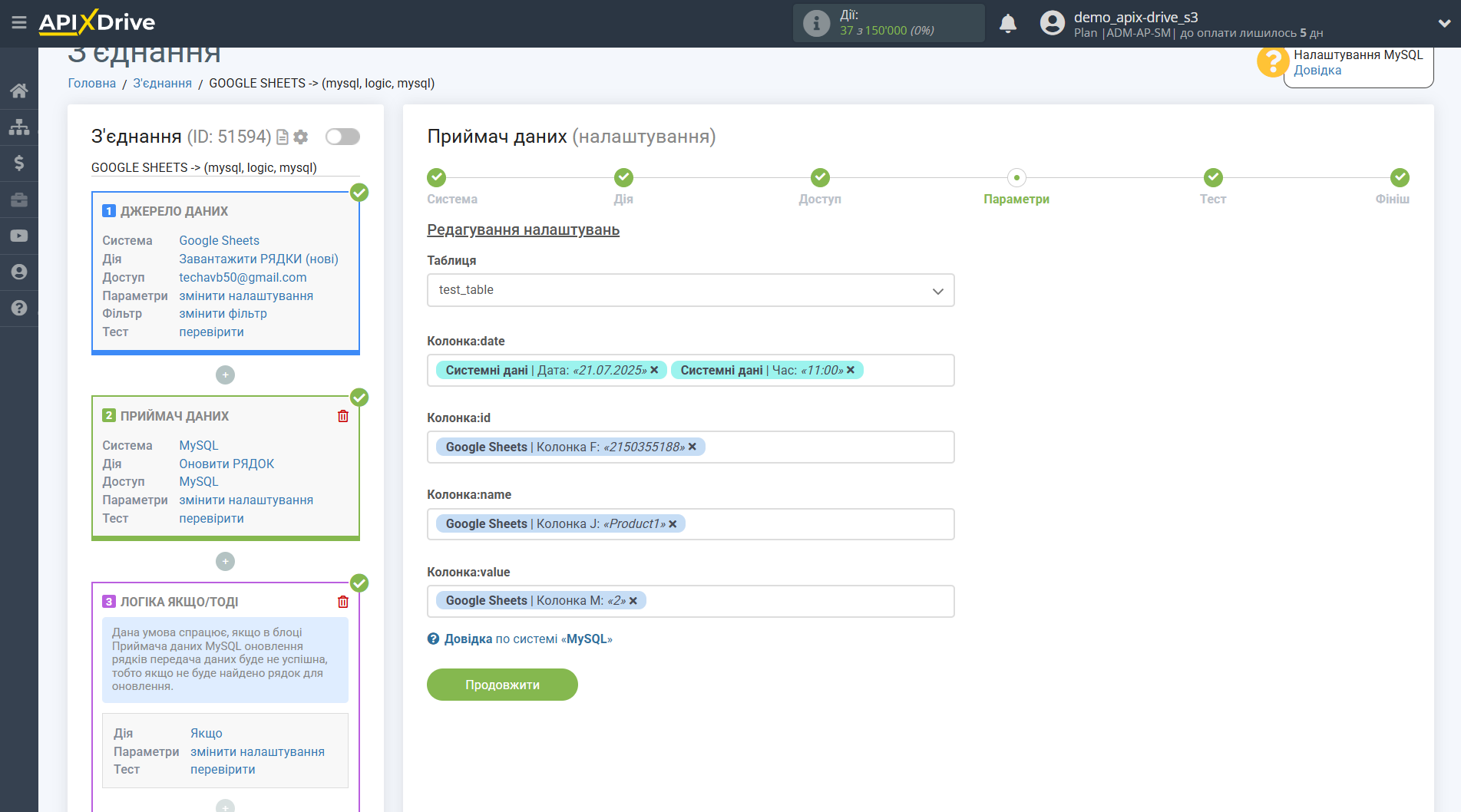
Task: Expand the account dropdown chevron
Action: point(1443,23)
